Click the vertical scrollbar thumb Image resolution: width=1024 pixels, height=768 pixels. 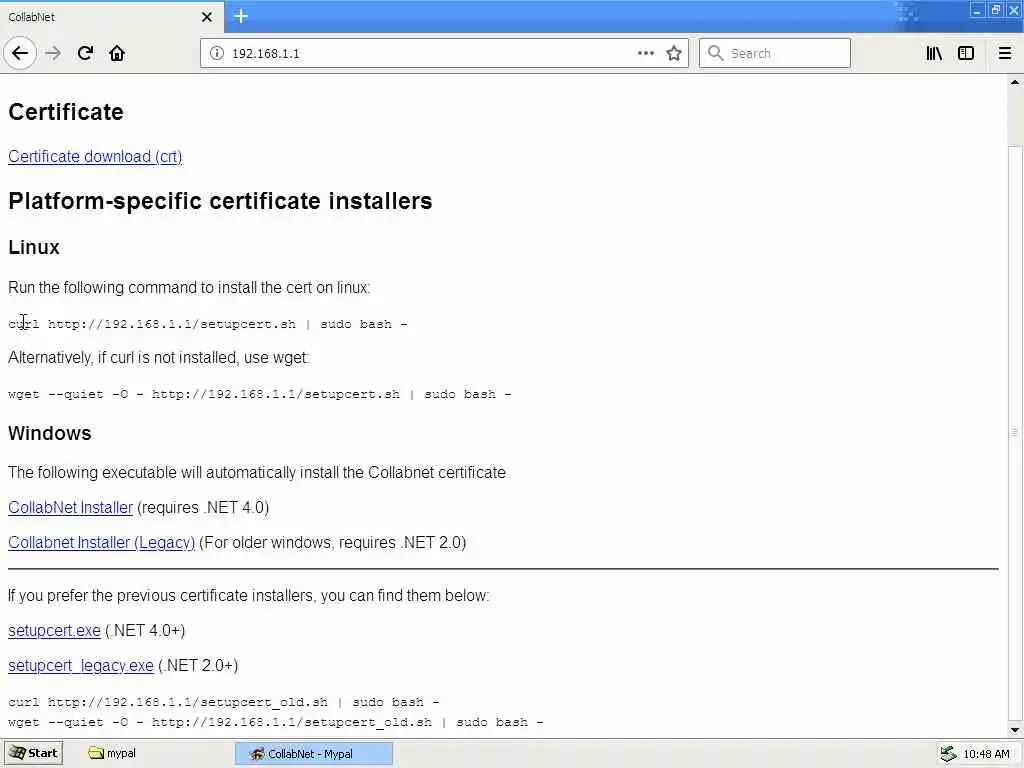pos(1015,432)
